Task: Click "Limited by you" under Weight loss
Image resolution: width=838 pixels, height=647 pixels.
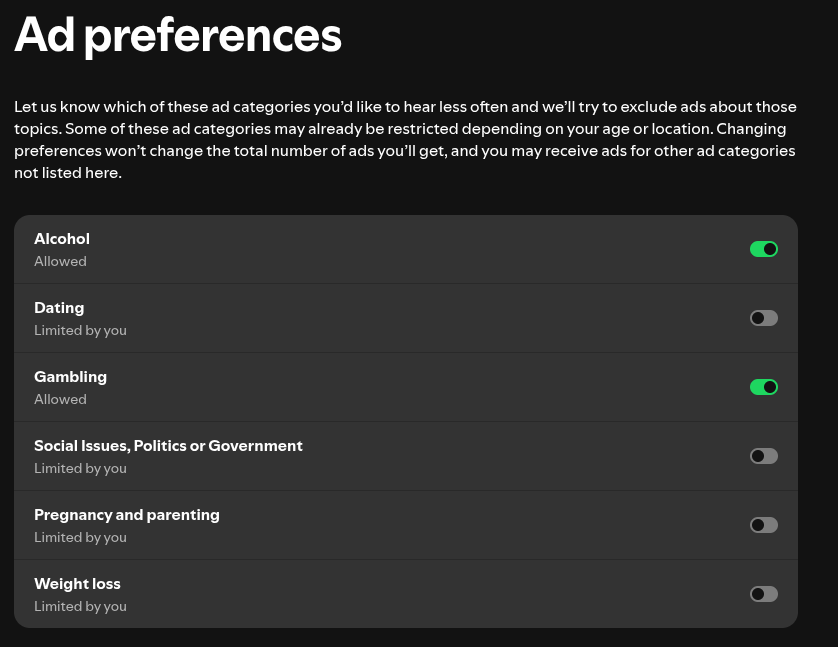Action: (x=80, y=606)
